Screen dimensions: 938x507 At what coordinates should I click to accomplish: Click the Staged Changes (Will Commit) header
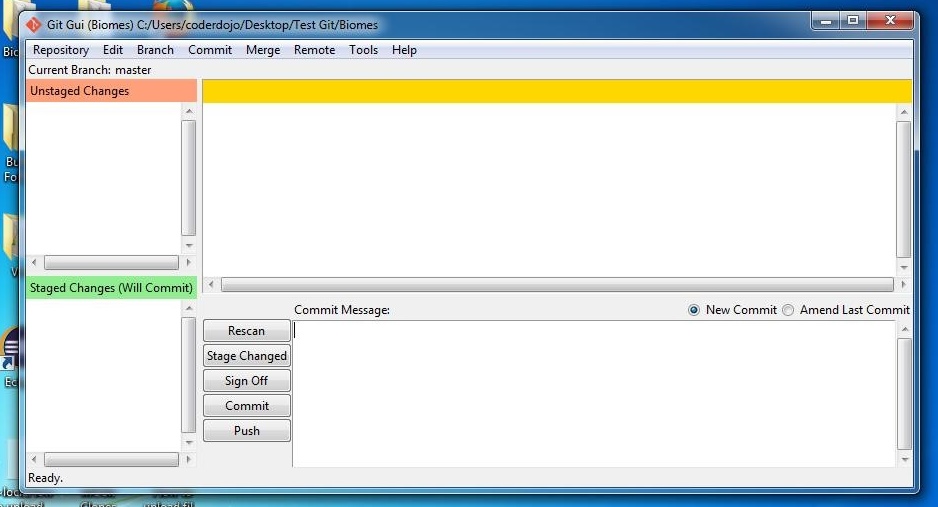tap(111, 288)
